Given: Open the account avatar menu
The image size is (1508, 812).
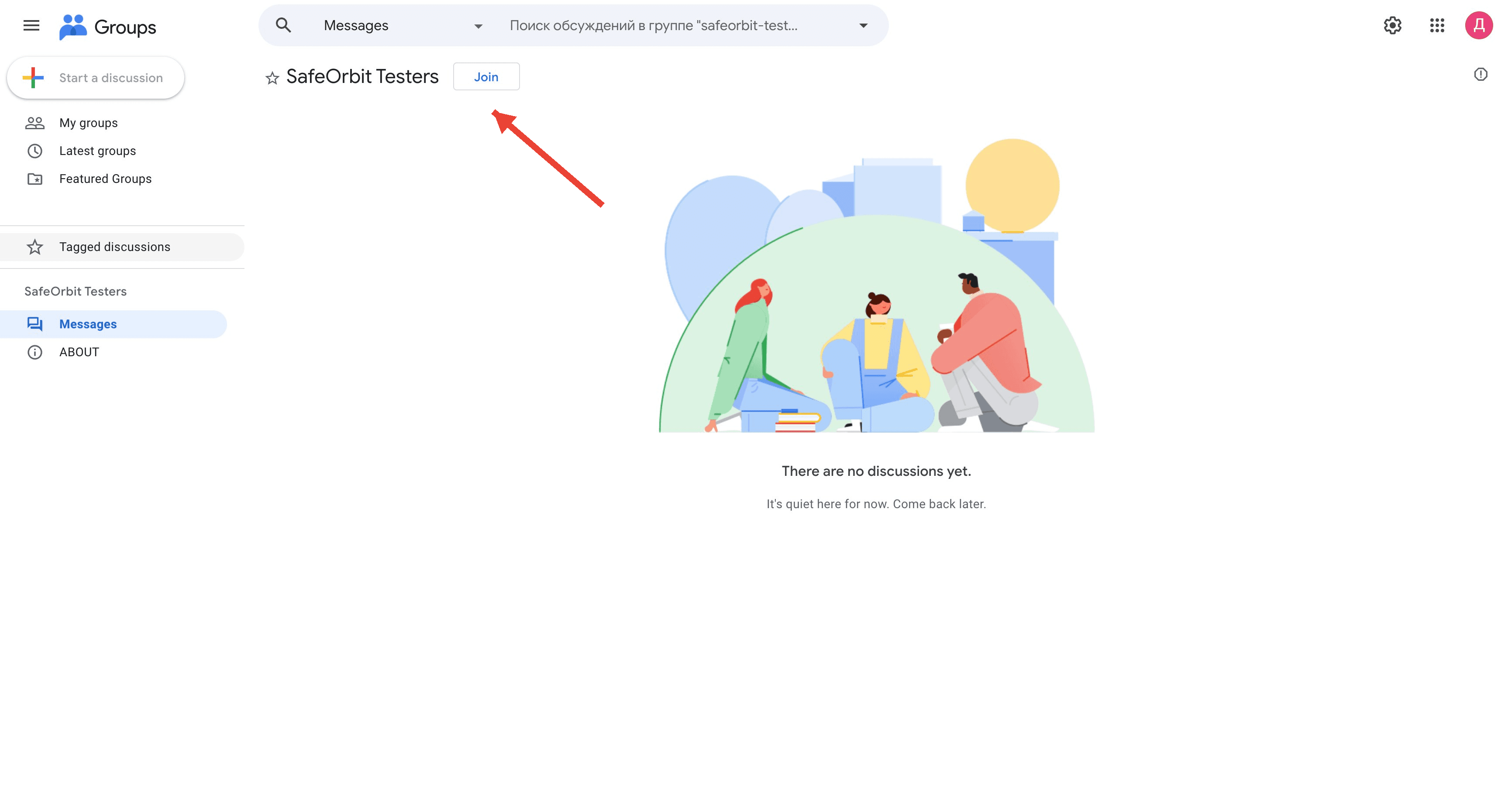Looking at the screenshot, I should [1479, 25].
